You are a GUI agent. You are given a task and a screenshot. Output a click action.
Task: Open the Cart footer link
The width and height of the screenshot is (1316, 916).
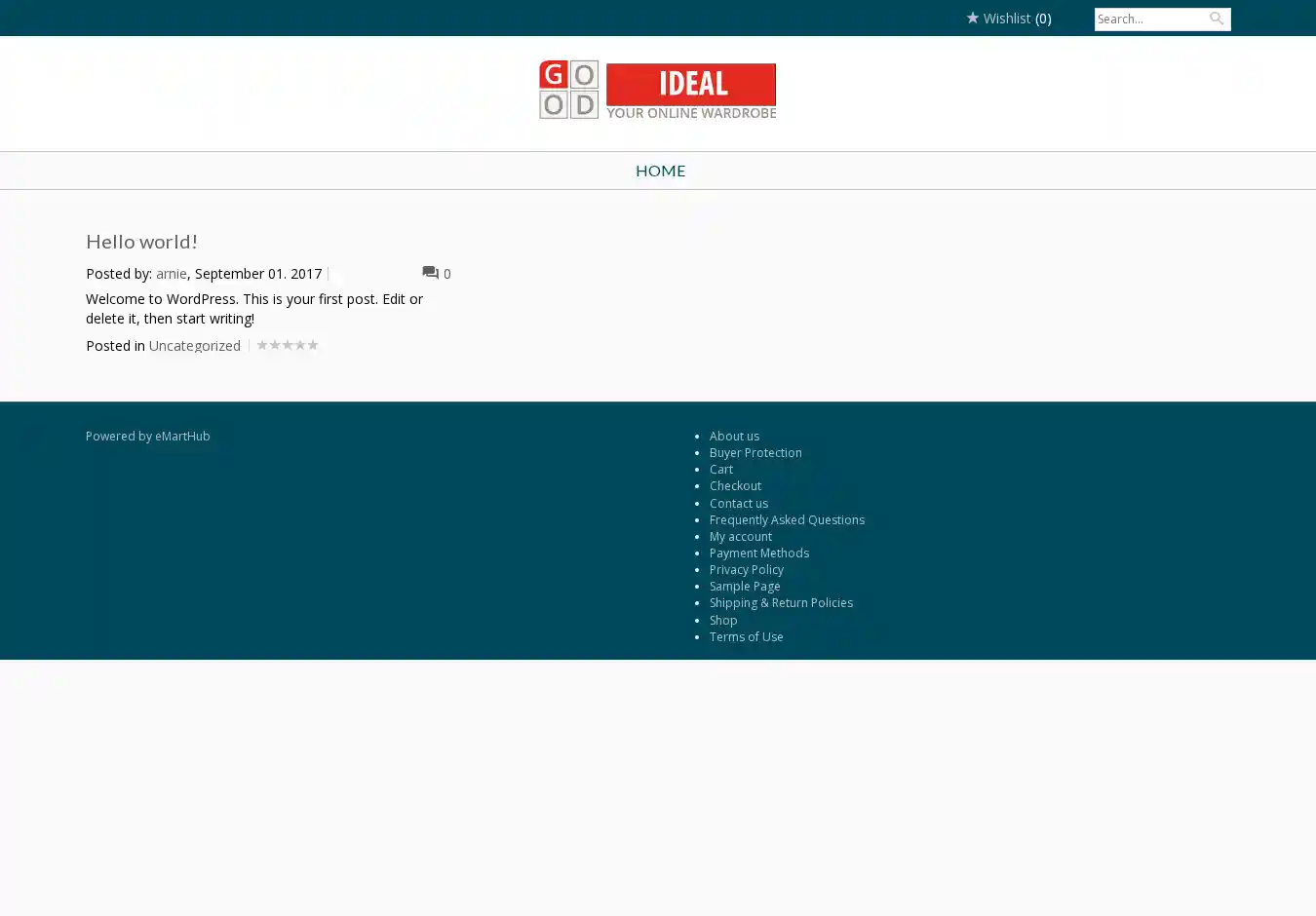click(720, 470)
